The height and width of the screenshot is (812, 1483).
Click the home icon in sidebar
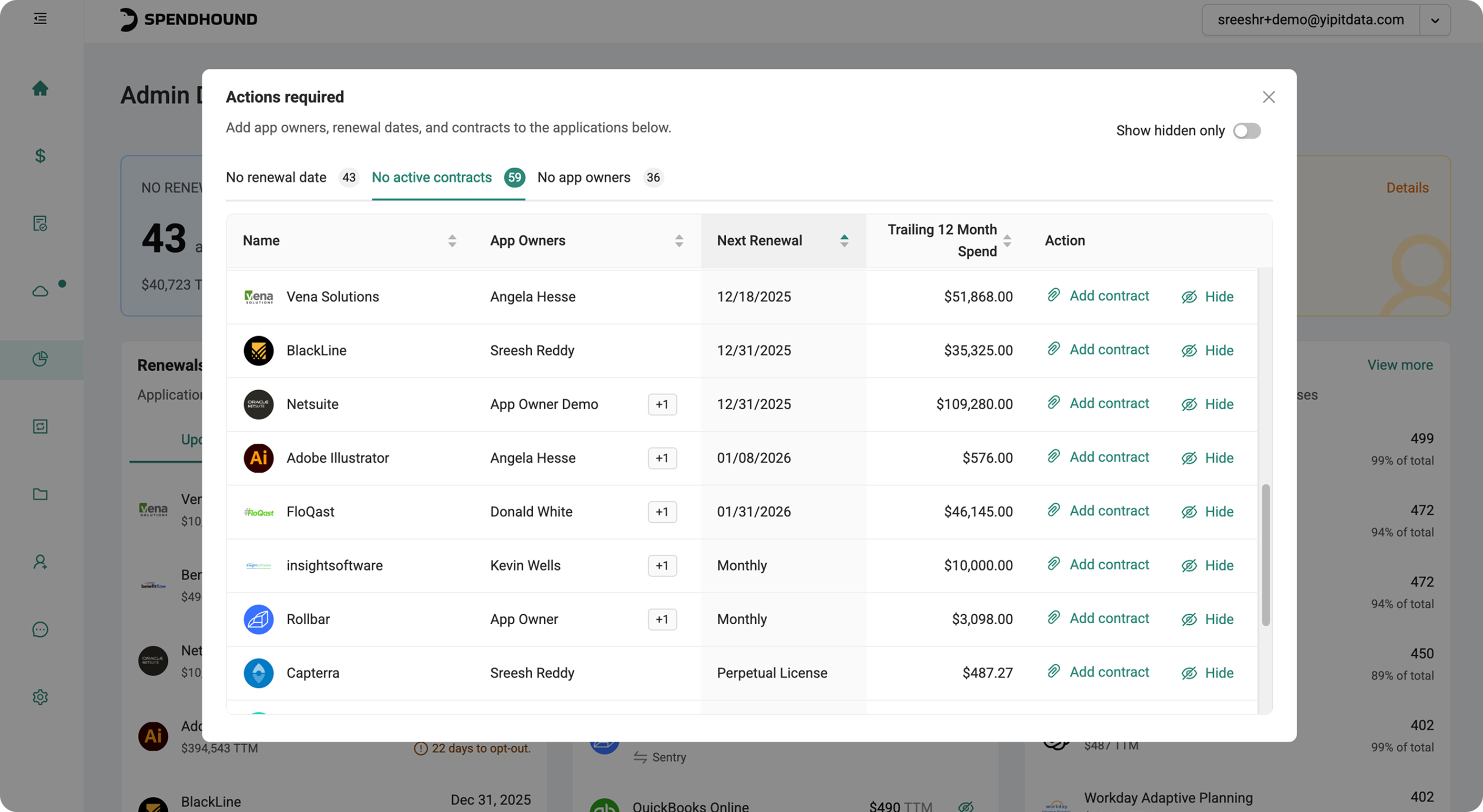pos(40,88)
